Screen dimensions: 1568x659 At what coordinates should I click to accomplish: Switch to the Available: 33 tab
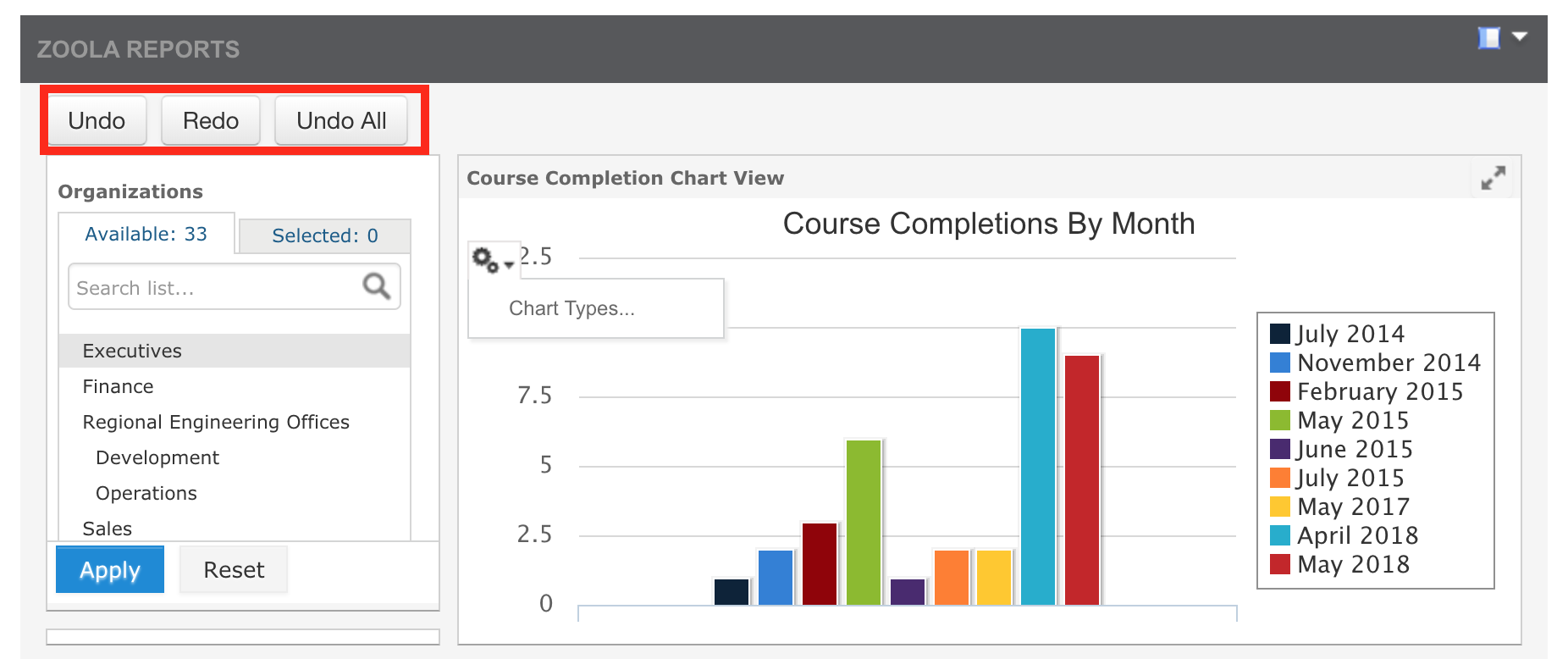tap(146, 234)
